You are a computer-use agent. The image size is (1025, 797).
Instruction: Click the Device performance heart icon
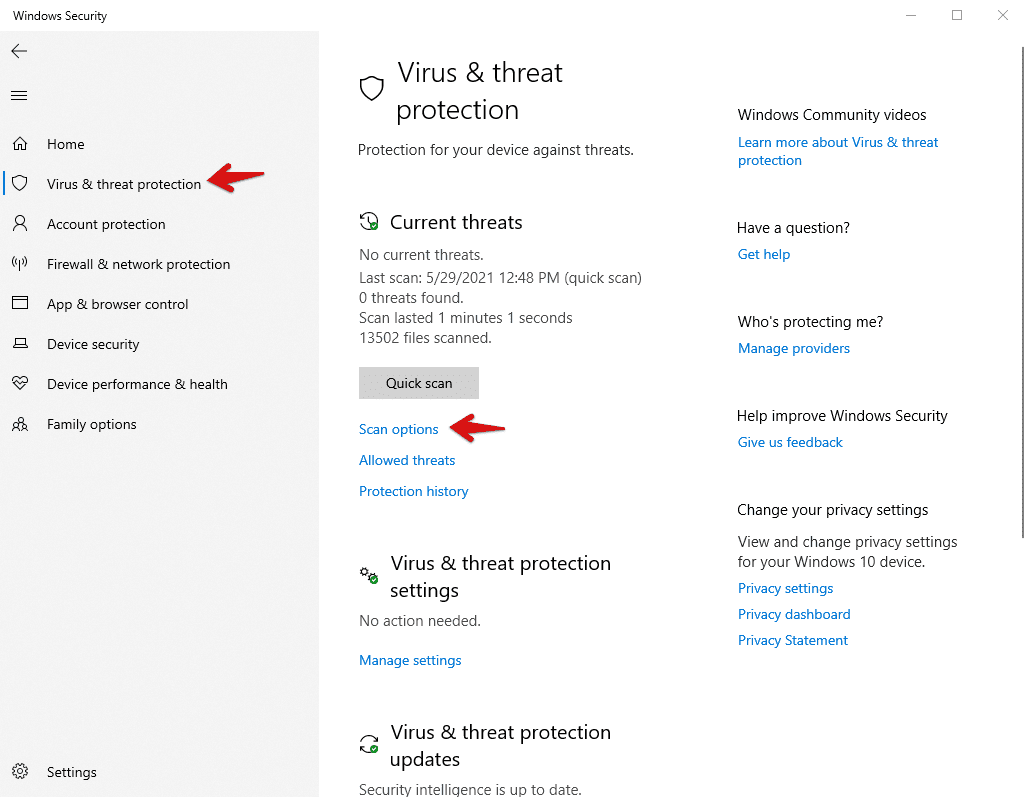tap(20, 383)
